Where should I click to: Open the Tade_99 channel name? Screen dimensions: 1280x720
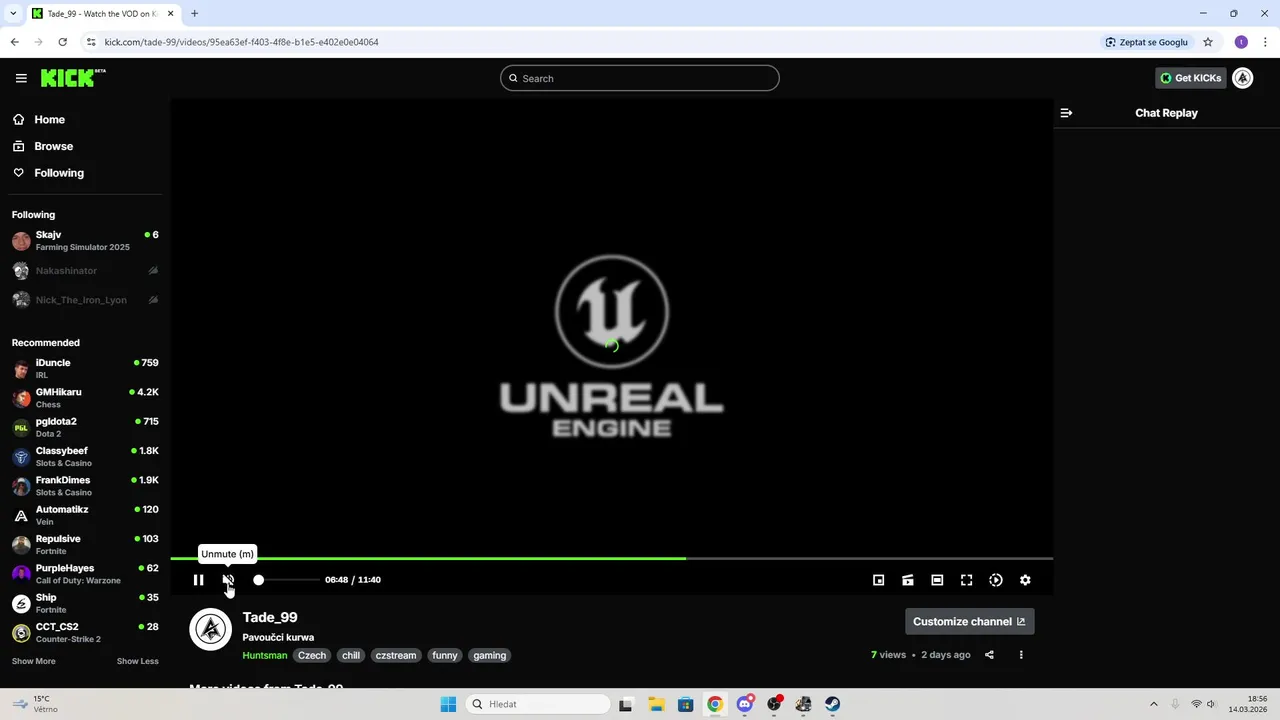[270, 617]
